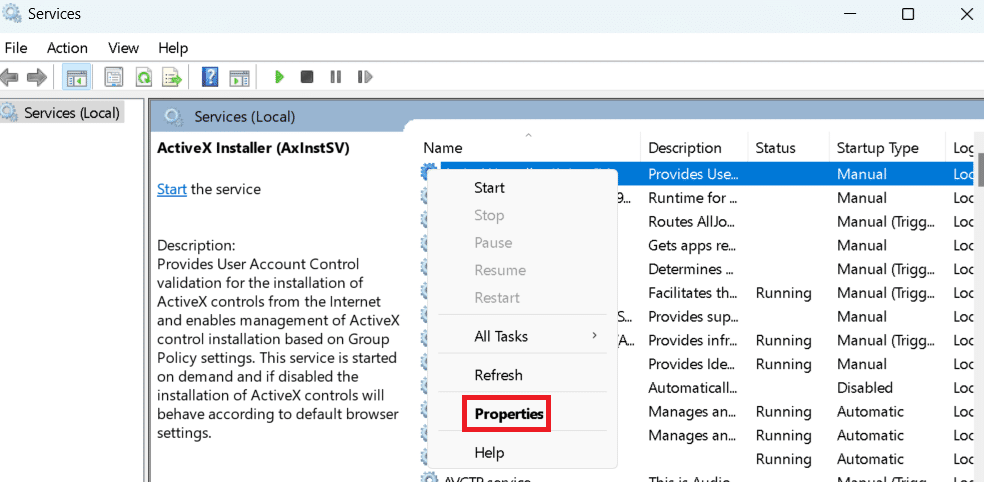Click the Show/Hide Action Pane toolbar icon
Viewport: 984px width, 482px height.
click(239, 77)
